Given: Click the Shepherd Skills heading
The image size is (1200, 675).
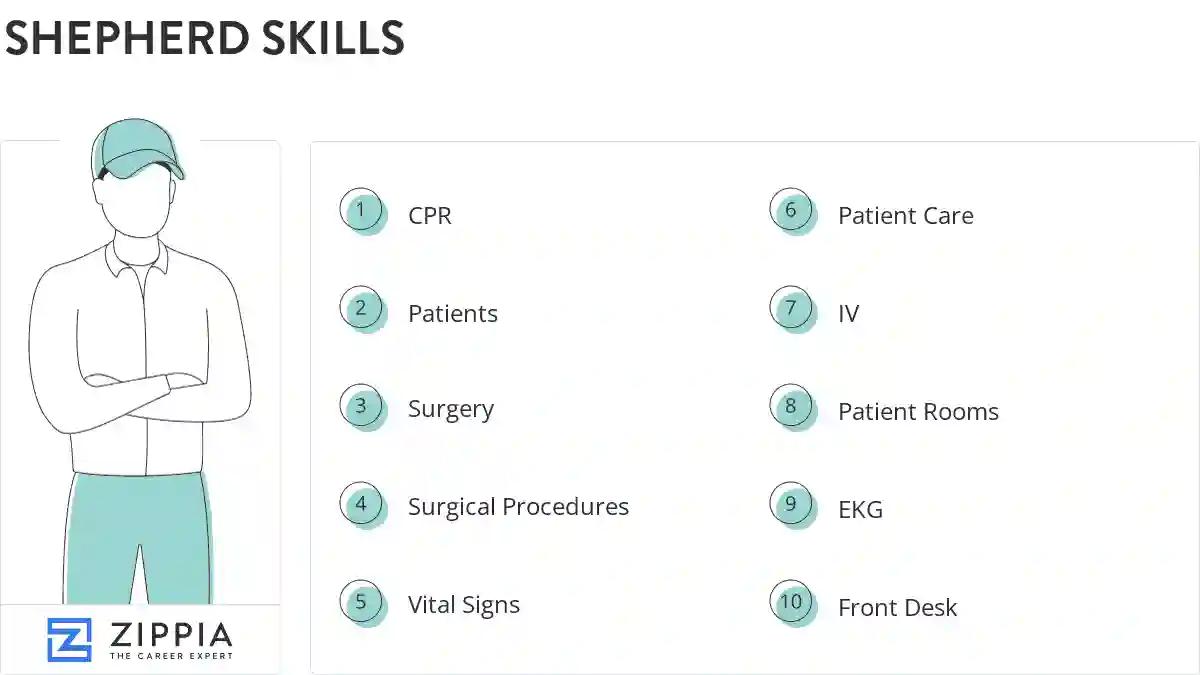Looking at the screenshot, I should click(204, 38).
